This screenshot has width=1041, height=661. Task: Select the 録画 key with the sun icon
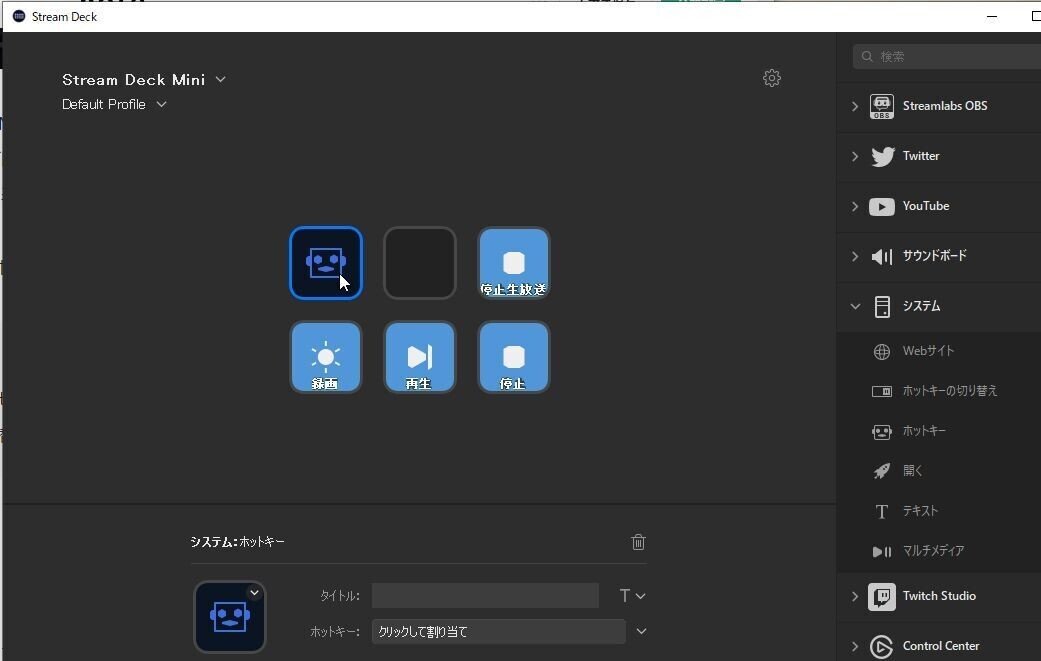click(325, 357)
